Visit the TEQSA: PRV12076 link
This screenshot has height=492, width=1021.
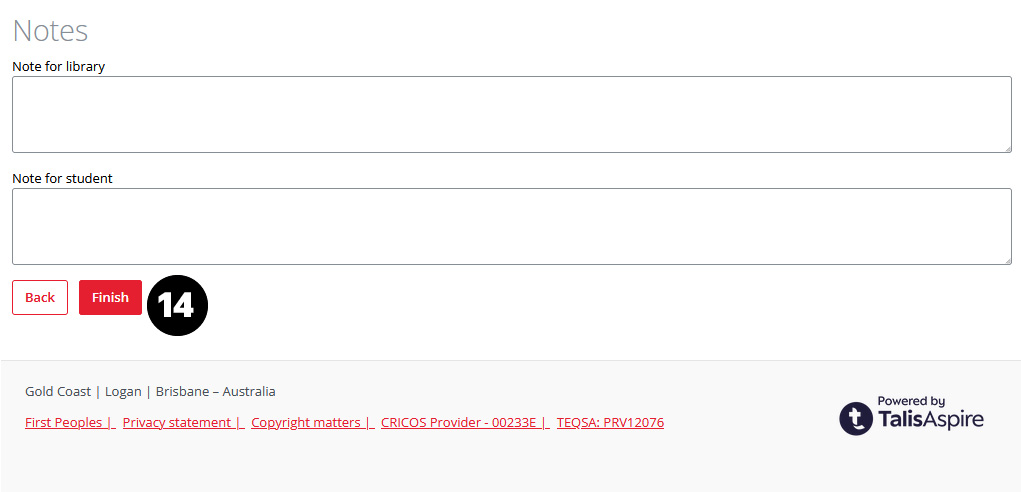(x=610, y=423)
